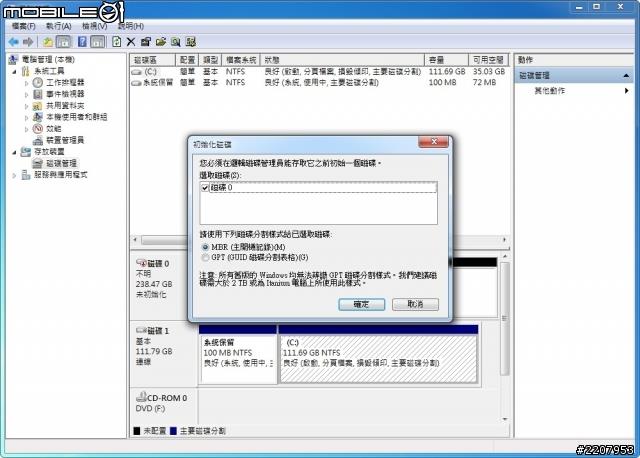The height and width of the screenshot is (458, 640).
Task: Click the 事件檢視器 icon in tree
Action: (38, 94)
